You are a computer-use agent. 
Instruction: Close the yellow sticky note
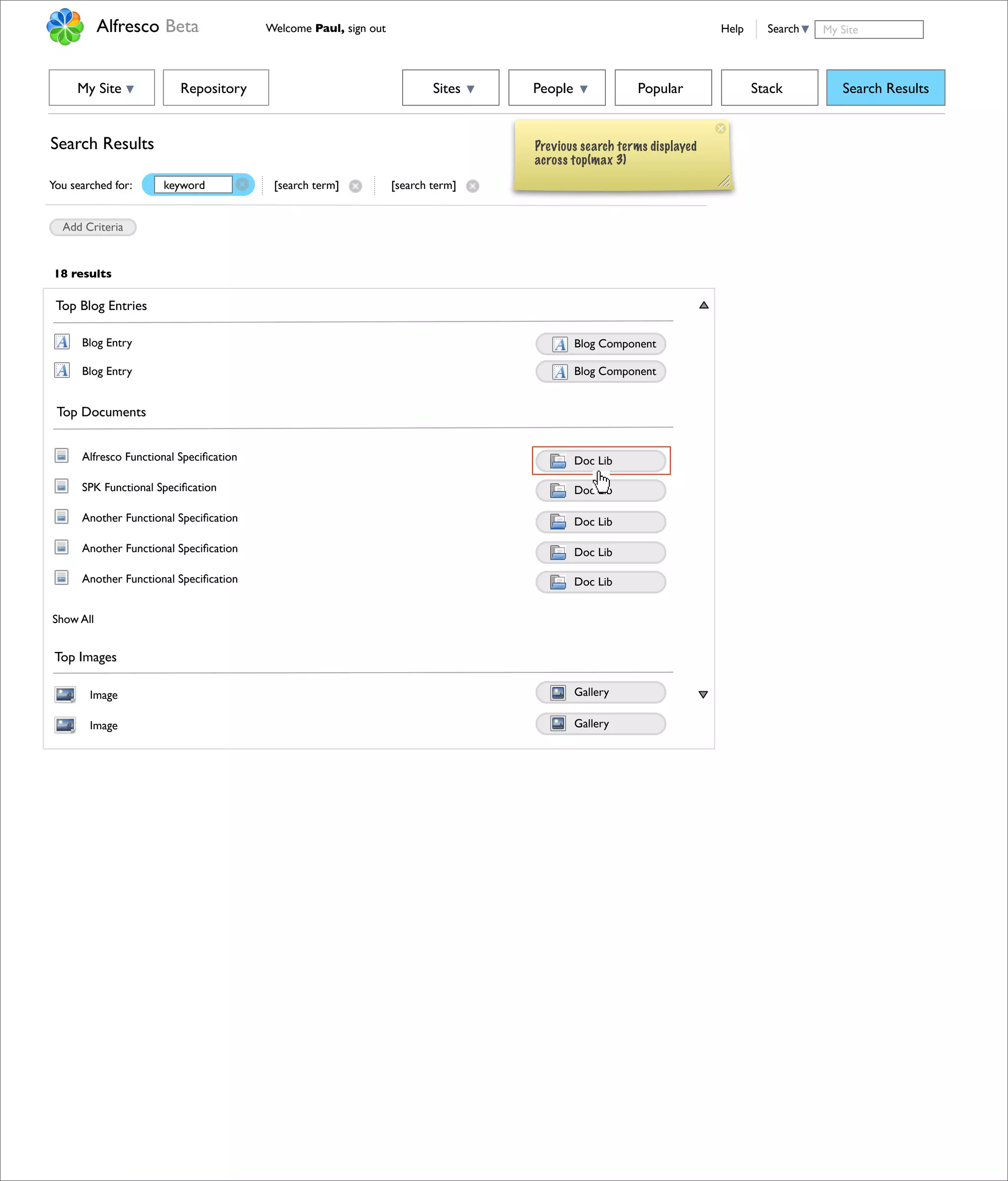[721, 128]
